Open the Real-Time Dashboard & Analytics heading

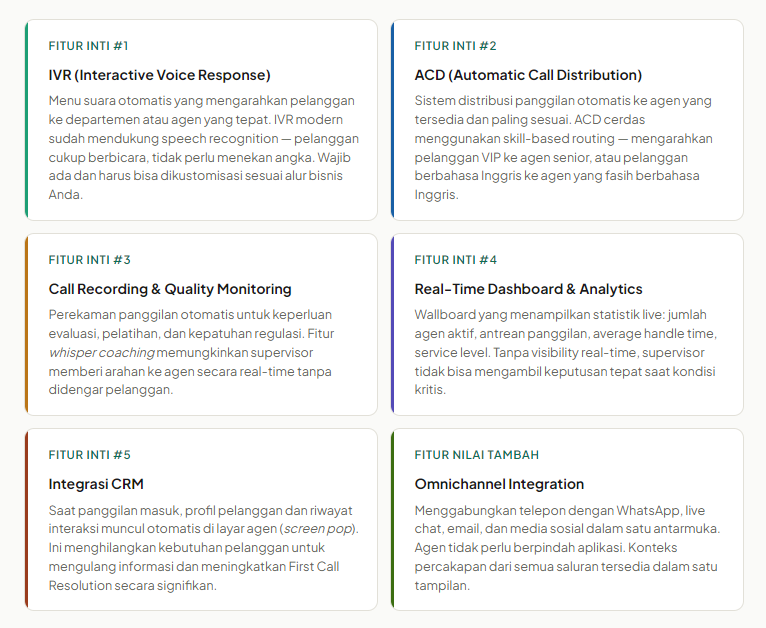pos(528,289)
